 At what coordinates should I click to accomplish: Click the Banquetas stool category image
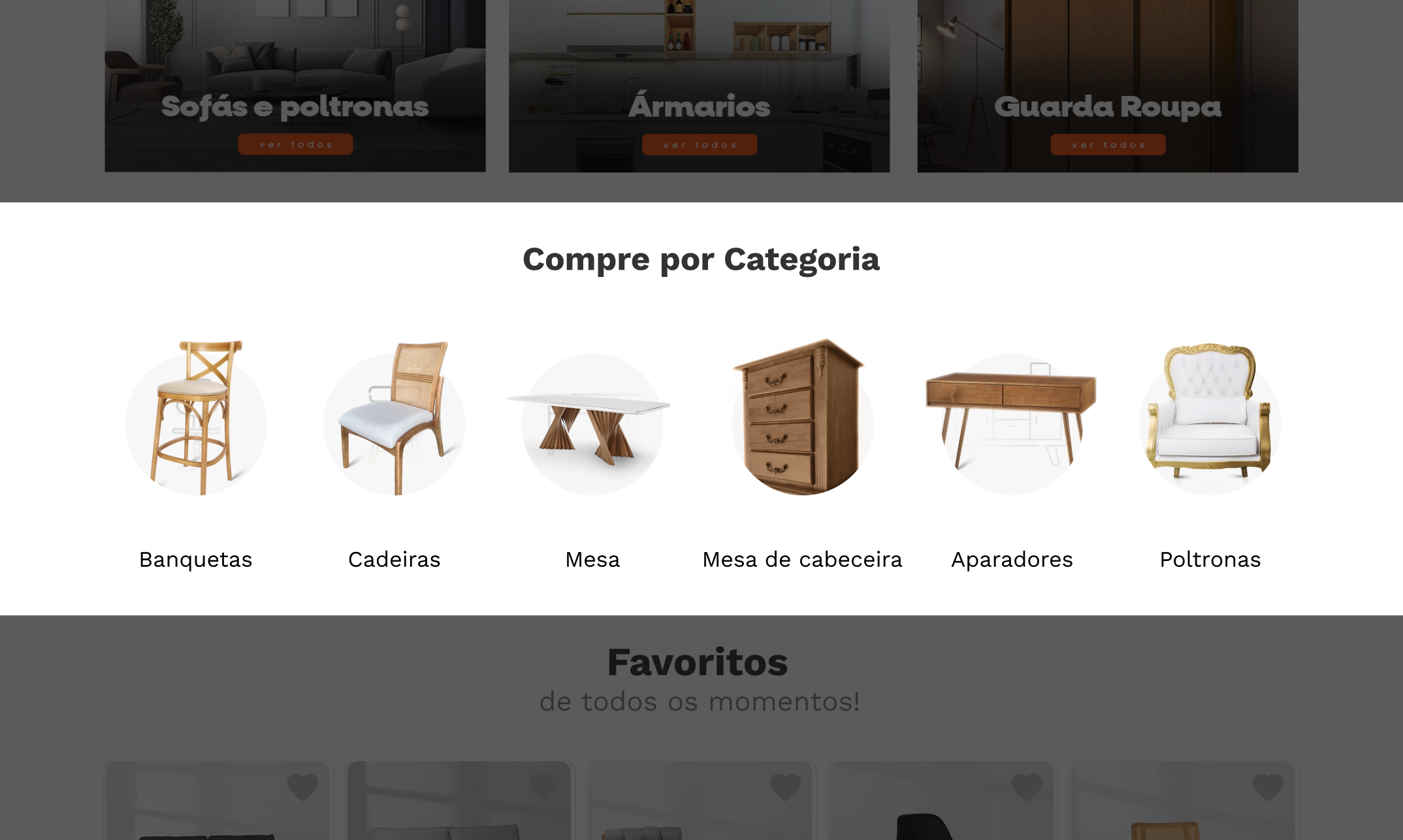click(x=196, y=417)
